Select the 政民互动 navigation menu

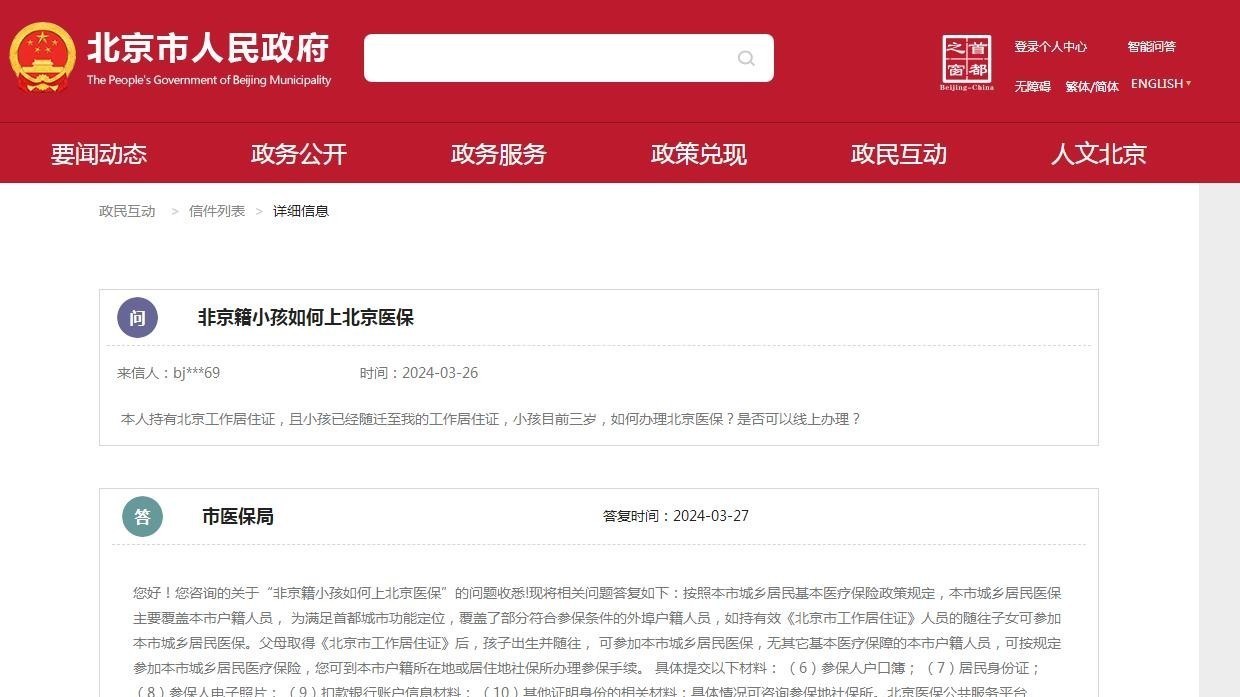pyautogui.click(x=898, y=153)
